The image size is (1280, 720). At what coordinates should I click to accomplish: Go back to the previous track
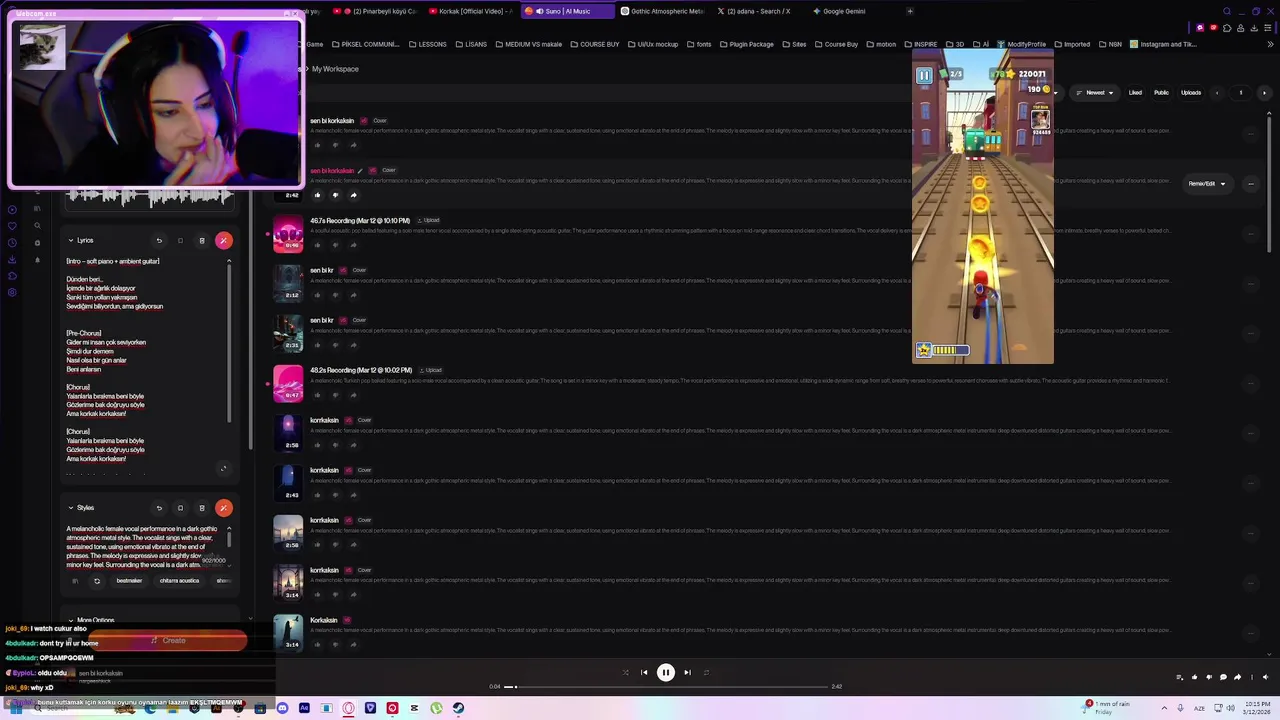click(644, 673)
